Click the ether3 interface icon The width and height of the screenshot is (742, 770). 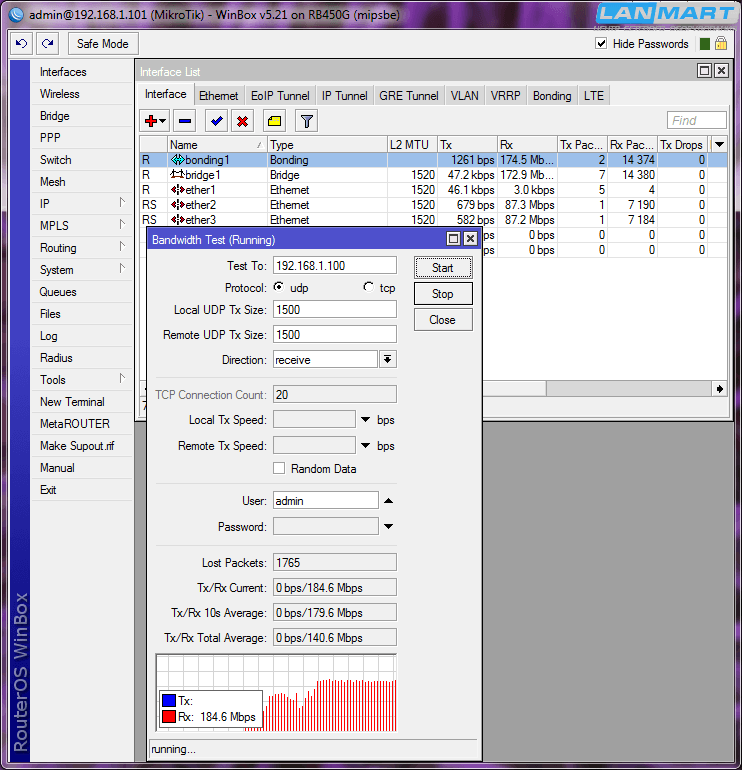[x=177, y=220]
